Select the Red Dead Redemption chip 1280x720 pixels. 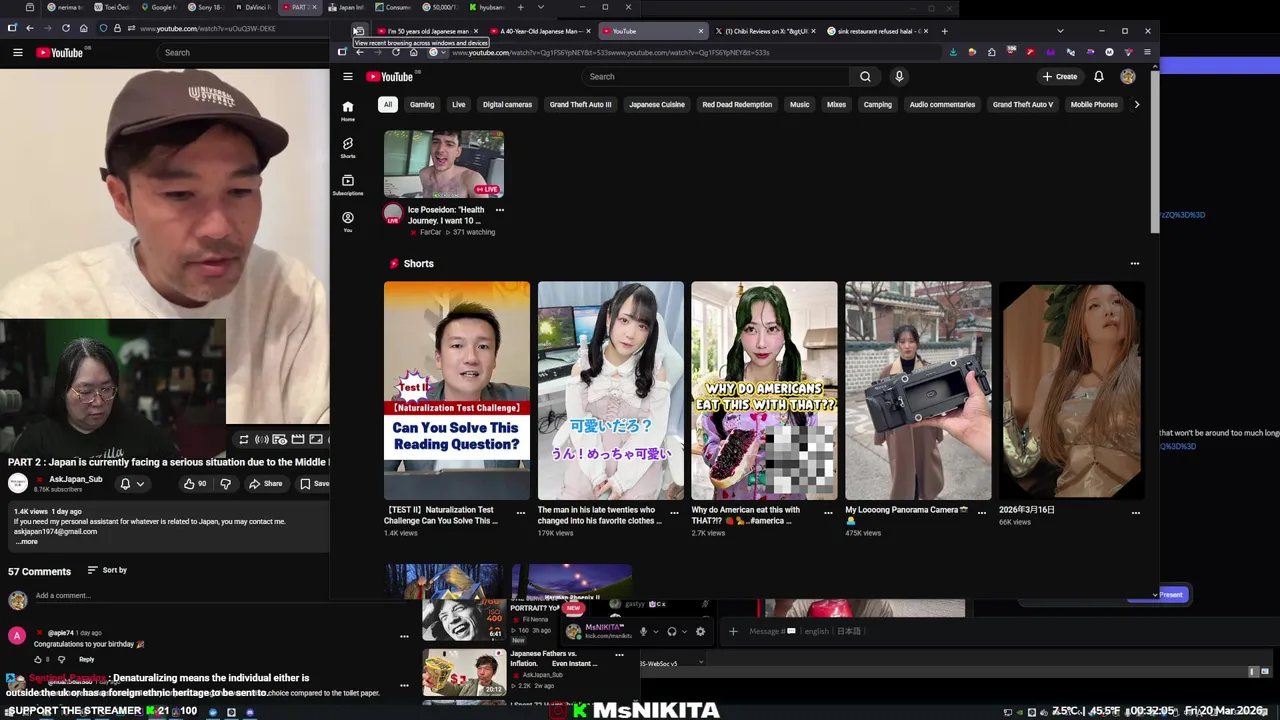click(737, 104)
